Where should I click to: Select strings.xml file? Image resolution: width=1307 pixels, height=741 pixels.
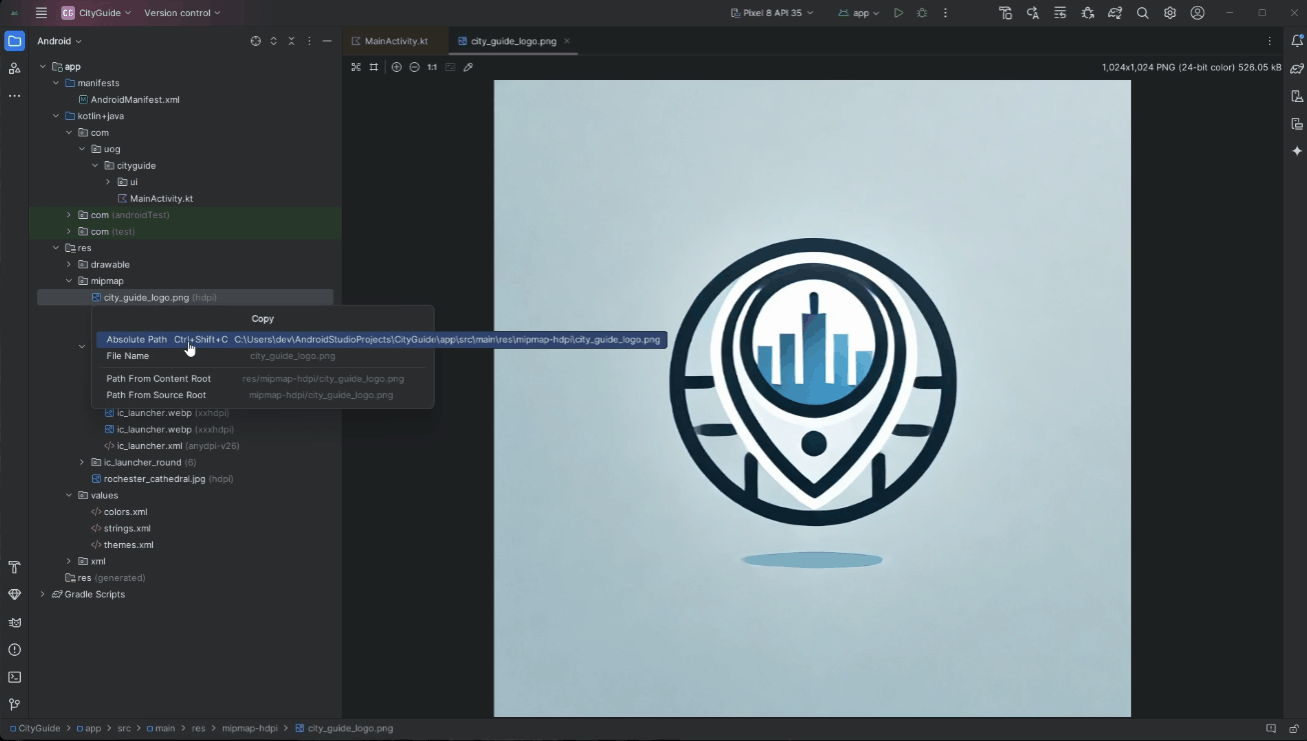pos(127,528)
